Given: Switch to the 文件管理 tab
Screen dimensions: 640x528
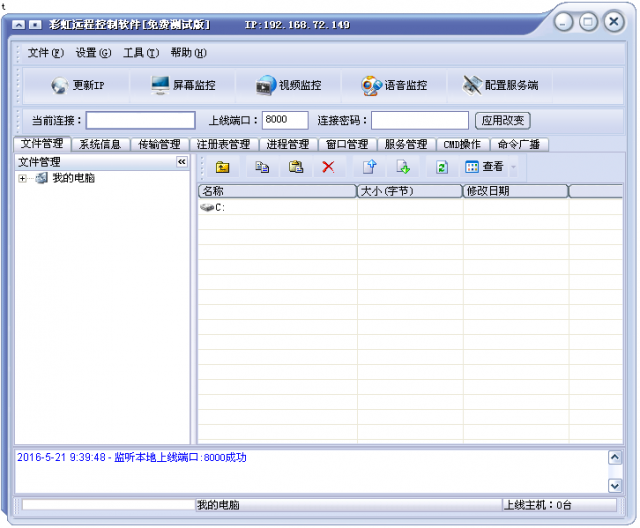Looking at the screenshot, I should click(x=42, y=144).
